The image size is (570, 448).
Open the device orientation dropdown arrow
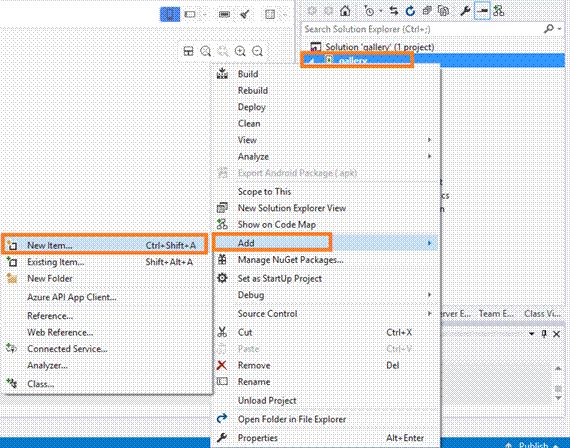[205, 15]
